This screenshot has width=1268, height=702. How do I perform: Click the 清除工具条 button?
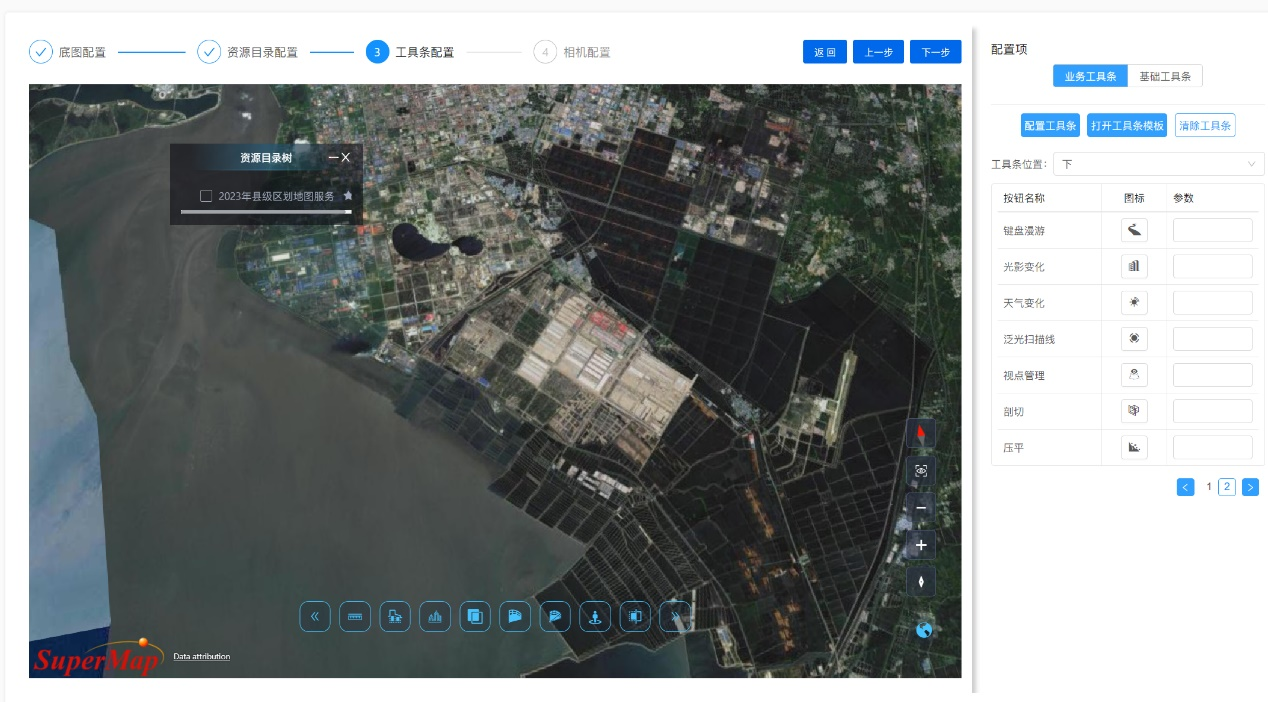tap(1205, 125)
